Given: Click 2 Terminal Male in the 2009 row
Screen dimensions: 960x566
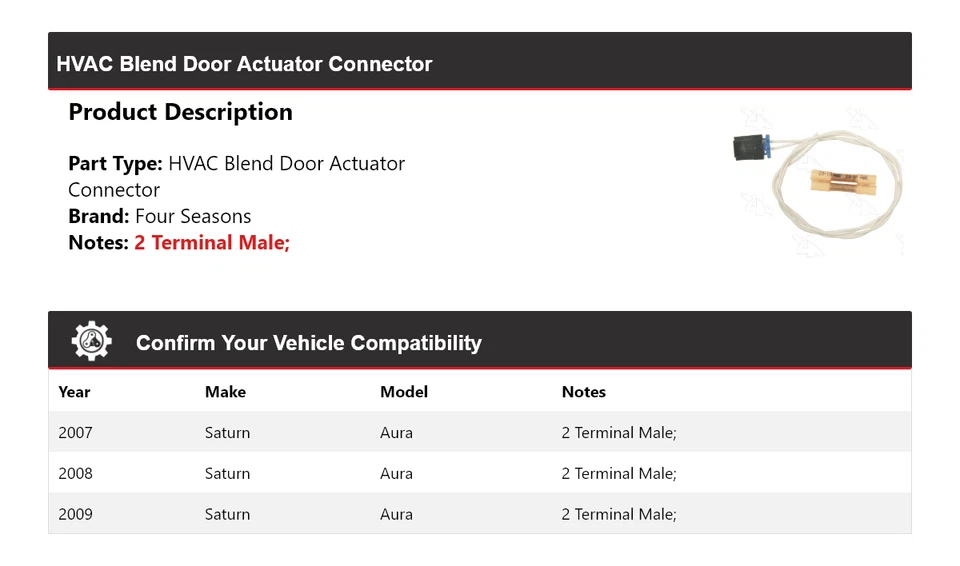Looking at the screenshot, I should click(619, 515).
